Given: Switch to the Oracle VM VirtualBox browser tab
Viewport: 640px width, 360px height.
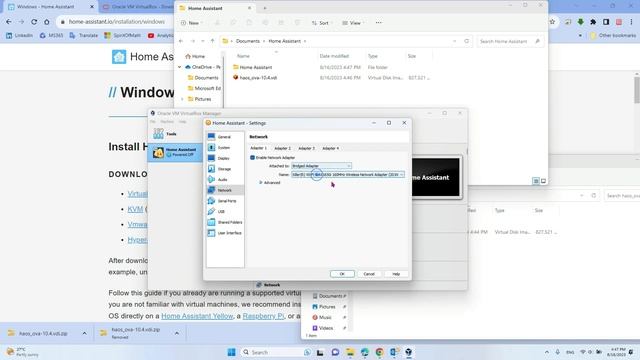Looking at the screenshot, I should pyautogui.click(x=138, y=7).
